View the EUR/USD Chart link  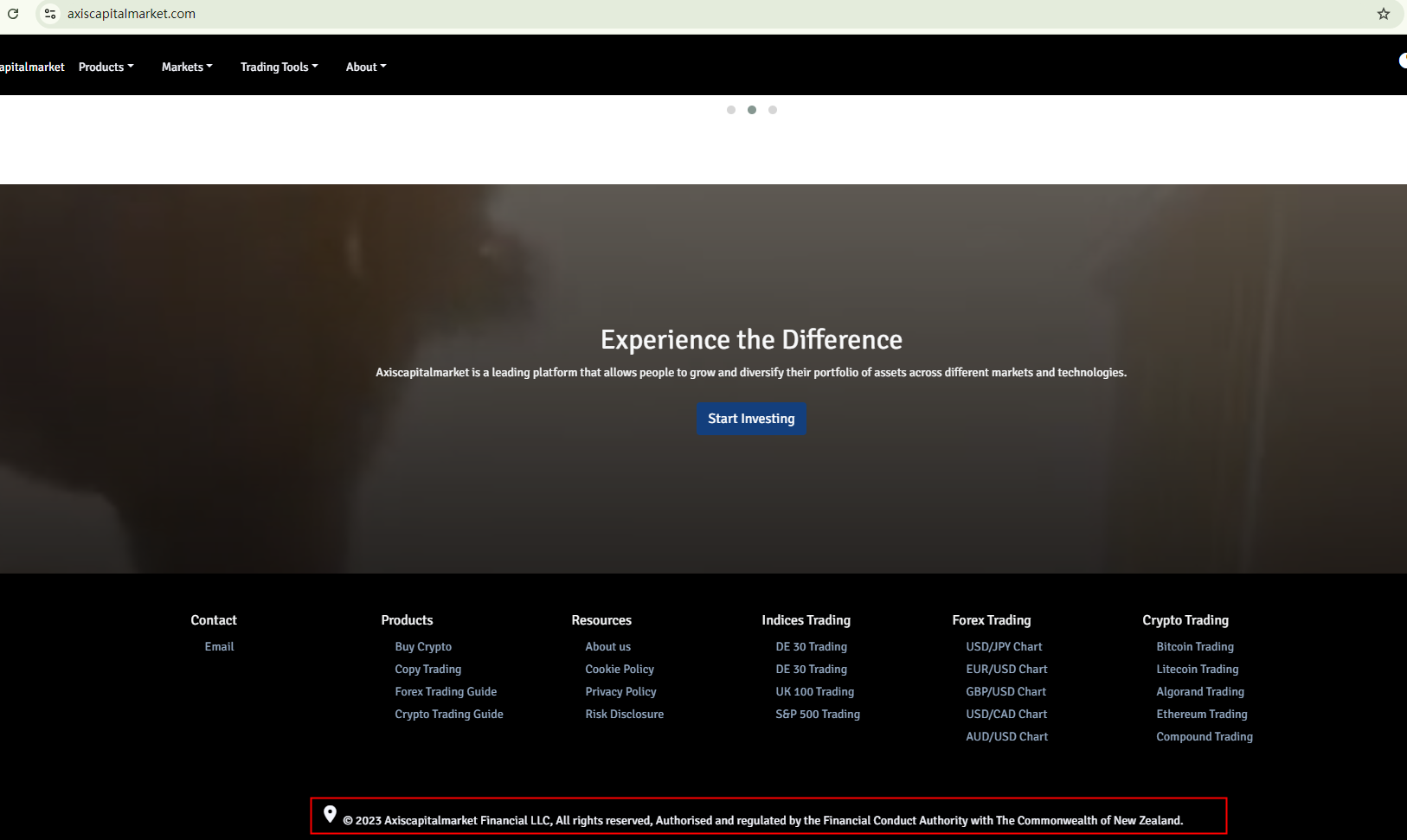tap(1006, 669)
